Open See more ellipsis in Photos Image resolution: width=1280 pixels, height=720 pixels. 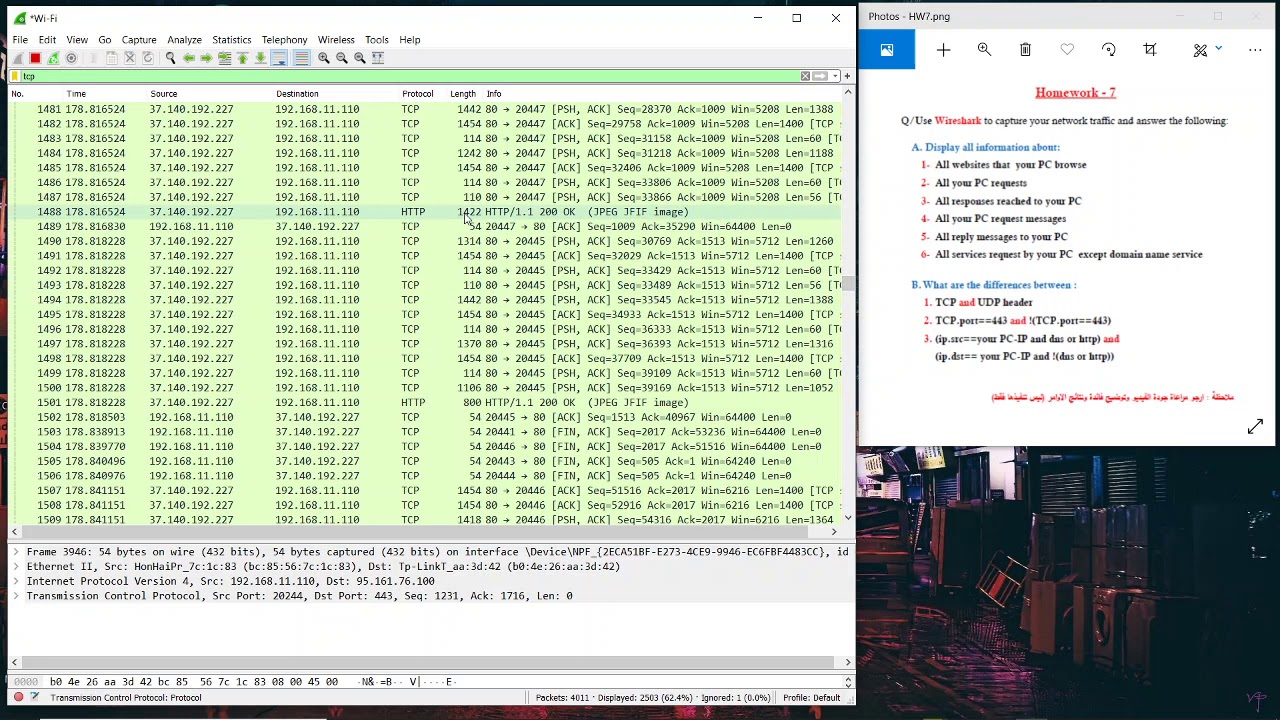click(1255, 50)
